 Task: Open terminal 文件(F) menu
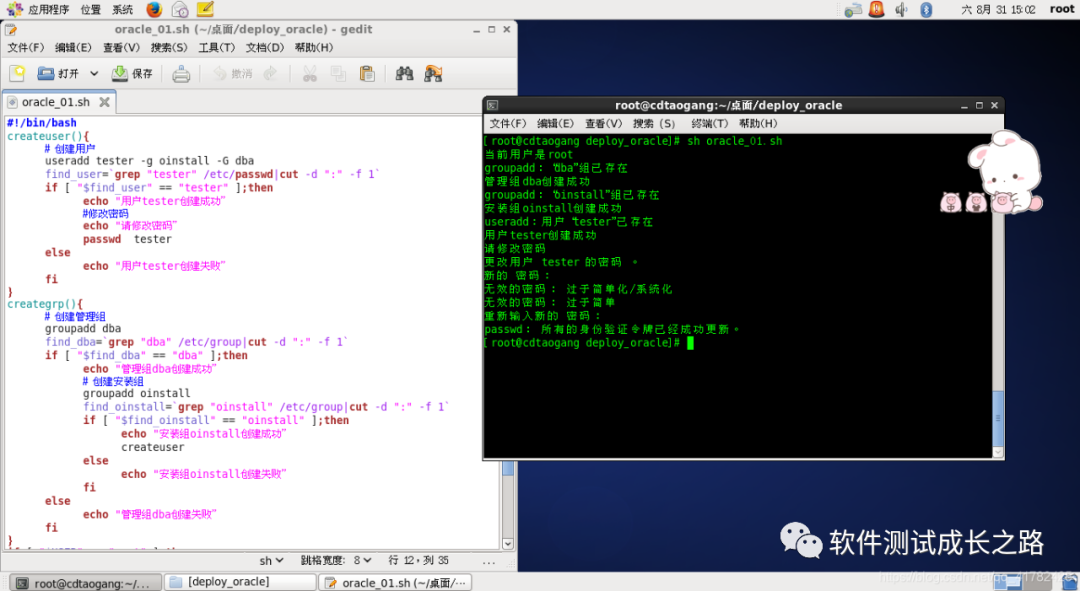[508, 123]
